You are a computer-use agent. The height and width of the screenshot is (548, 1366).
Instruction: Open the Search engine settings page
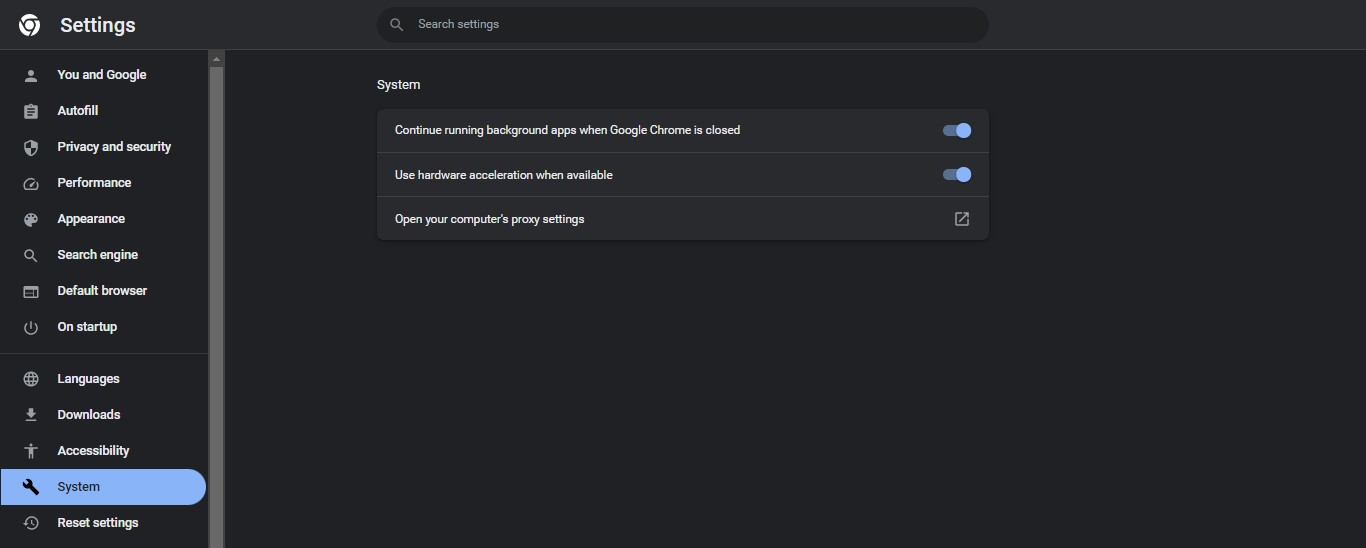click(97, 255)
